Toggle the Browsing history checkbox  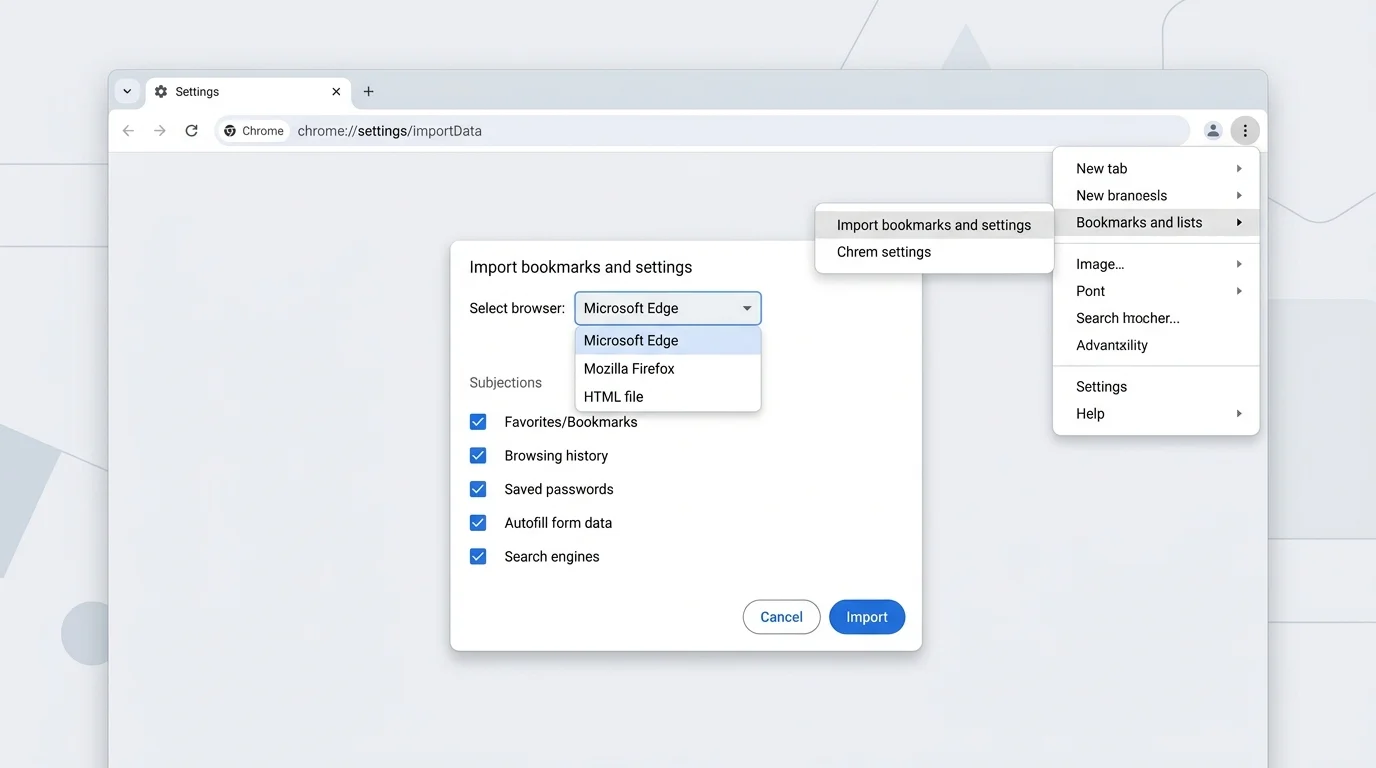click(x=478, y=456)
